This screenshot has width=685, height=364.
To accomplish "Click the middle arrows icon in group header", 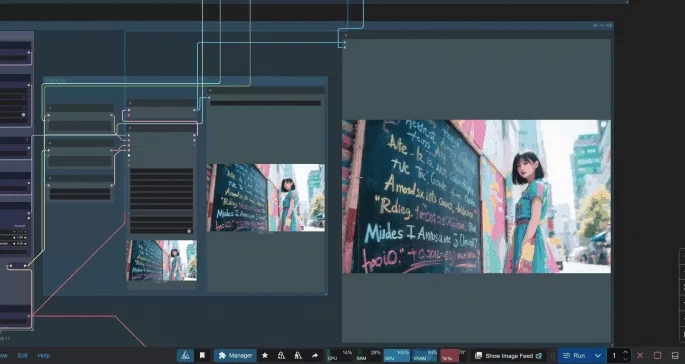I will coord(602,25).
